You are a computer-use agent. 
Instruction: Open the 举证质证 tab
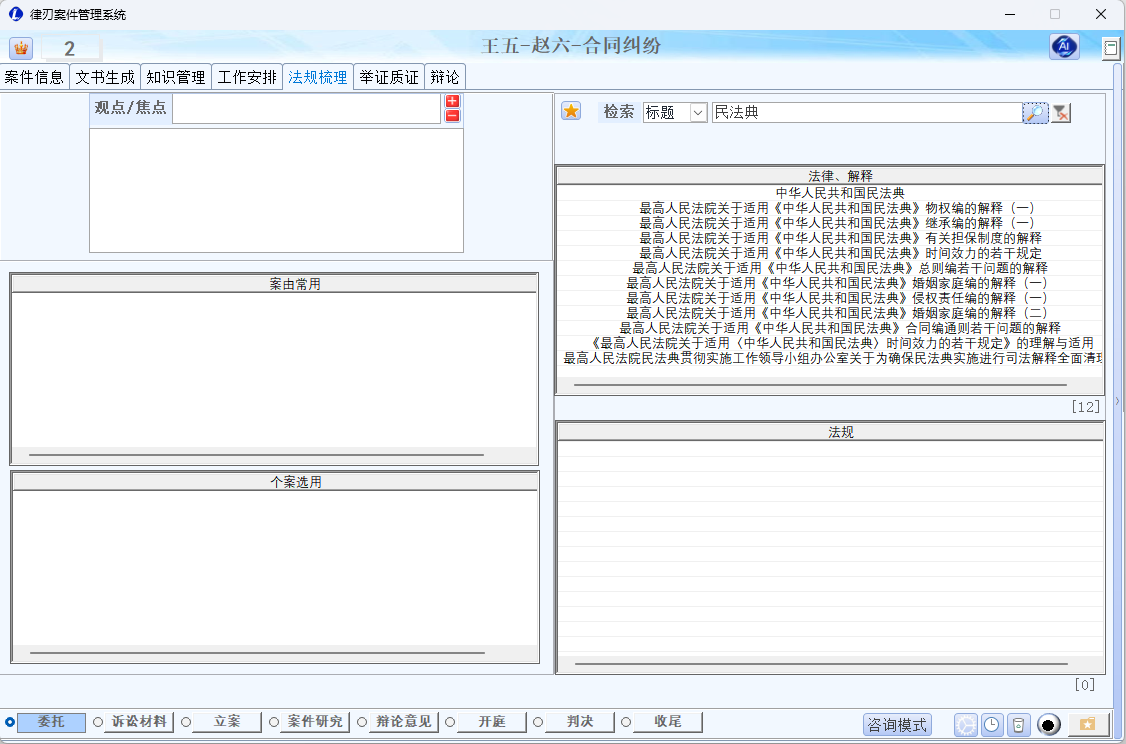(x=389, y=77)
